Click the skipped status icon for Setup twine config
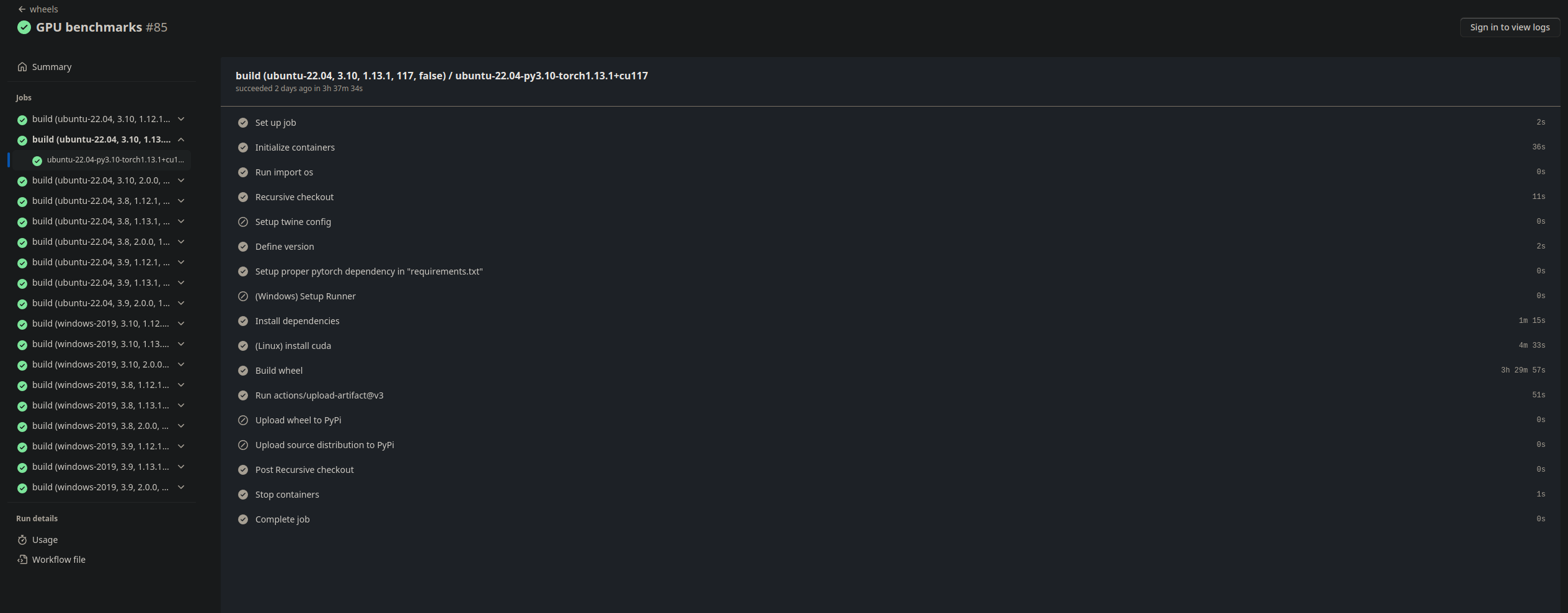1568x613 pixels. tap(243, 222)
